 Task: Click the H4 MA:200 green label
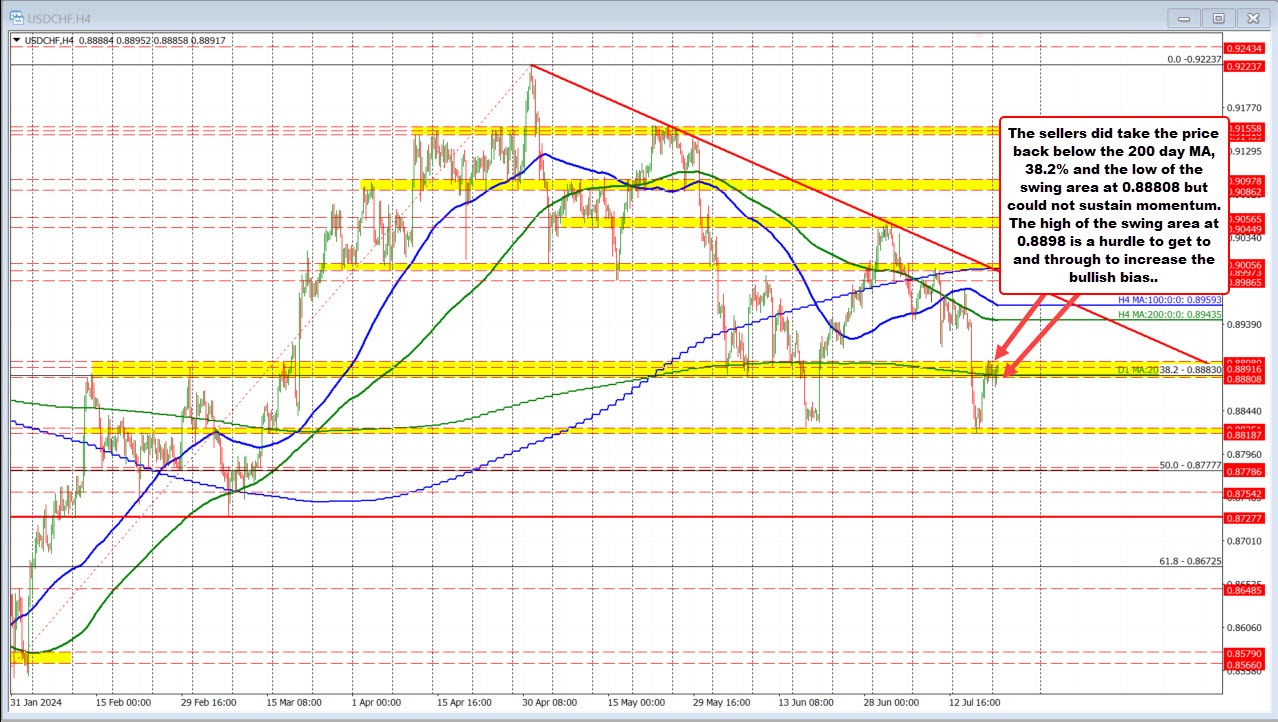click(x=1171, y=314)
